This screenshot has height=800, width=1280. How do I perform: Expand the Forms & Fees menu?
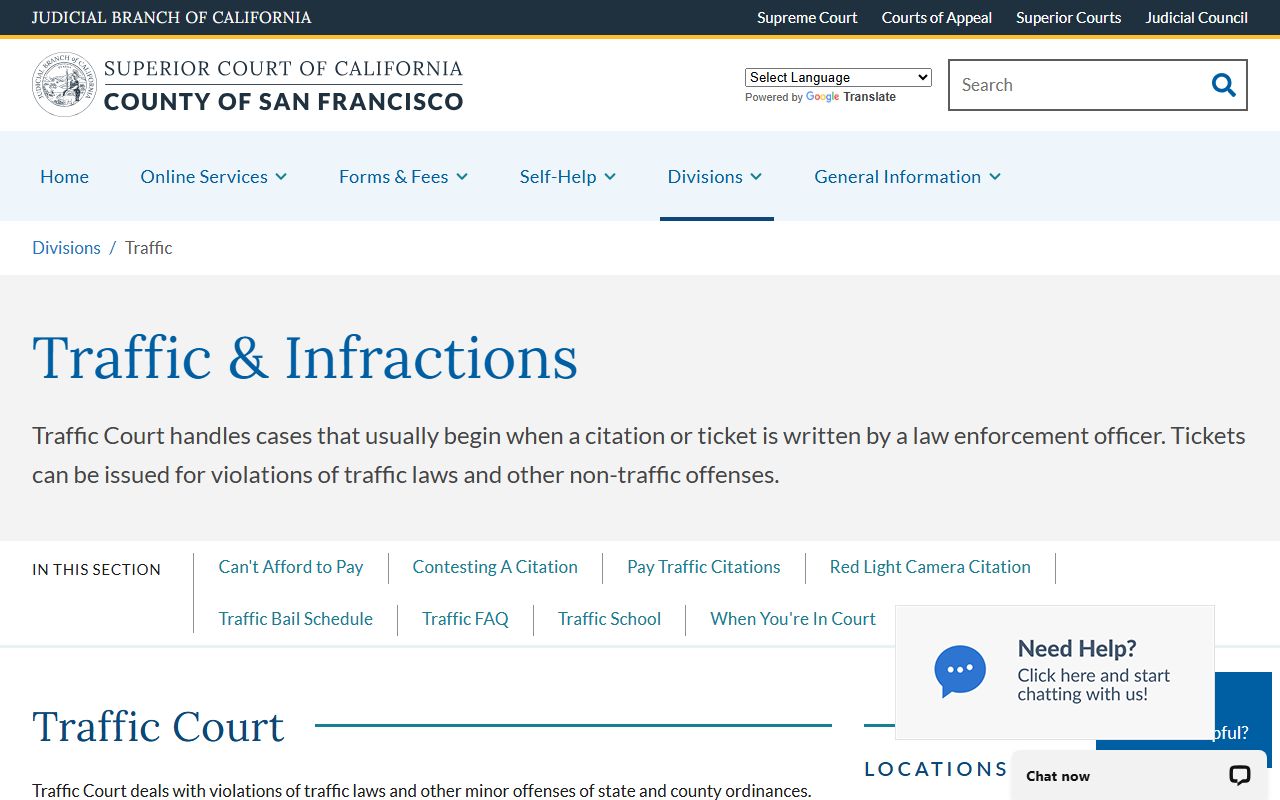(404, 176)
